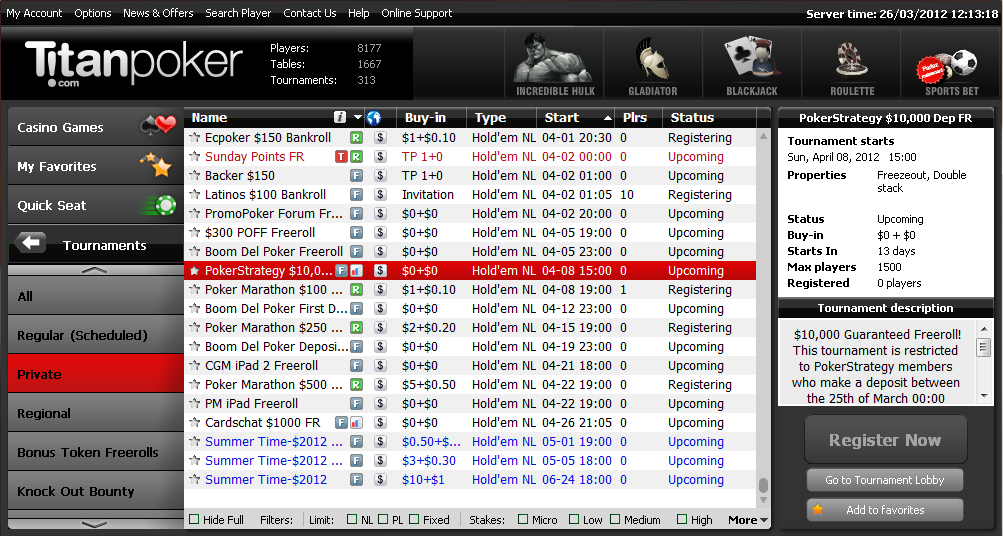This screenshot has height=536, width=1003.
Task: Click the globe icon in the column header
Action: click(374, 117)
